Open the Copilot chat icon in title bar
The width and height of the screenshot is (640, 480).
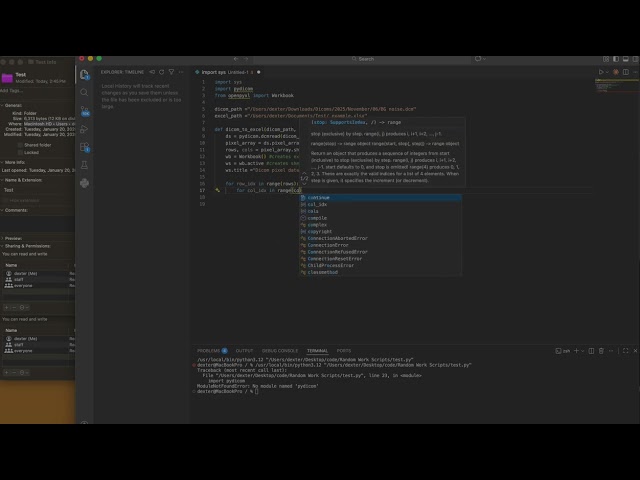point(478,59)
